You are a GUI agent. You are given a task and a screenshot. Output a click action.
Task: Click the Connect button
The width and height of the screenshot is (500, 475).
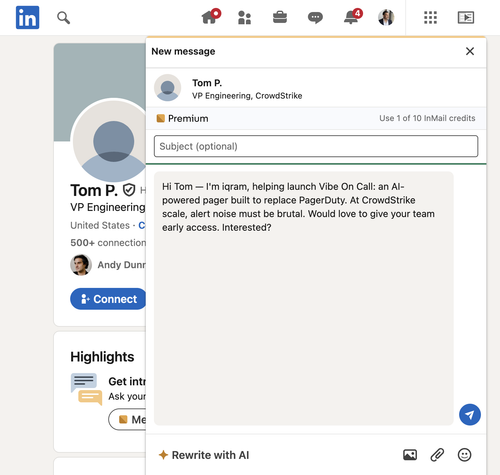[108, 299]
